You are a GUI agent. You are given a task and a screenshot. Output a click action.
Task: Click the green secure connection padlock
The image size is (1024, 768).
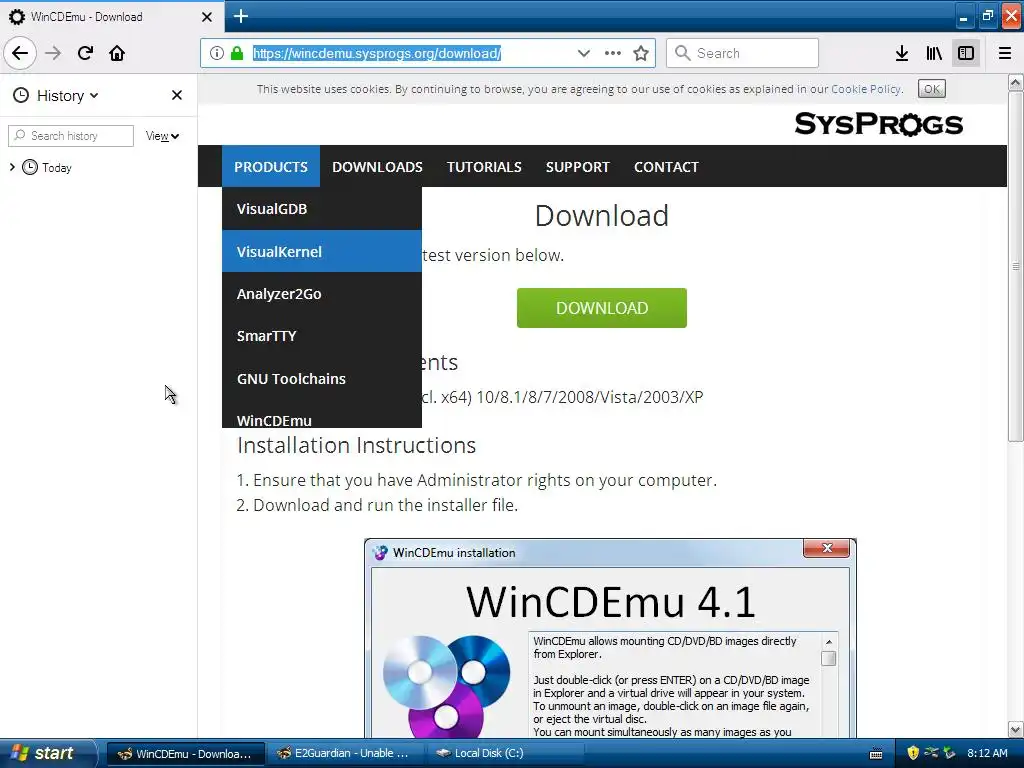(x=237, y=53)
